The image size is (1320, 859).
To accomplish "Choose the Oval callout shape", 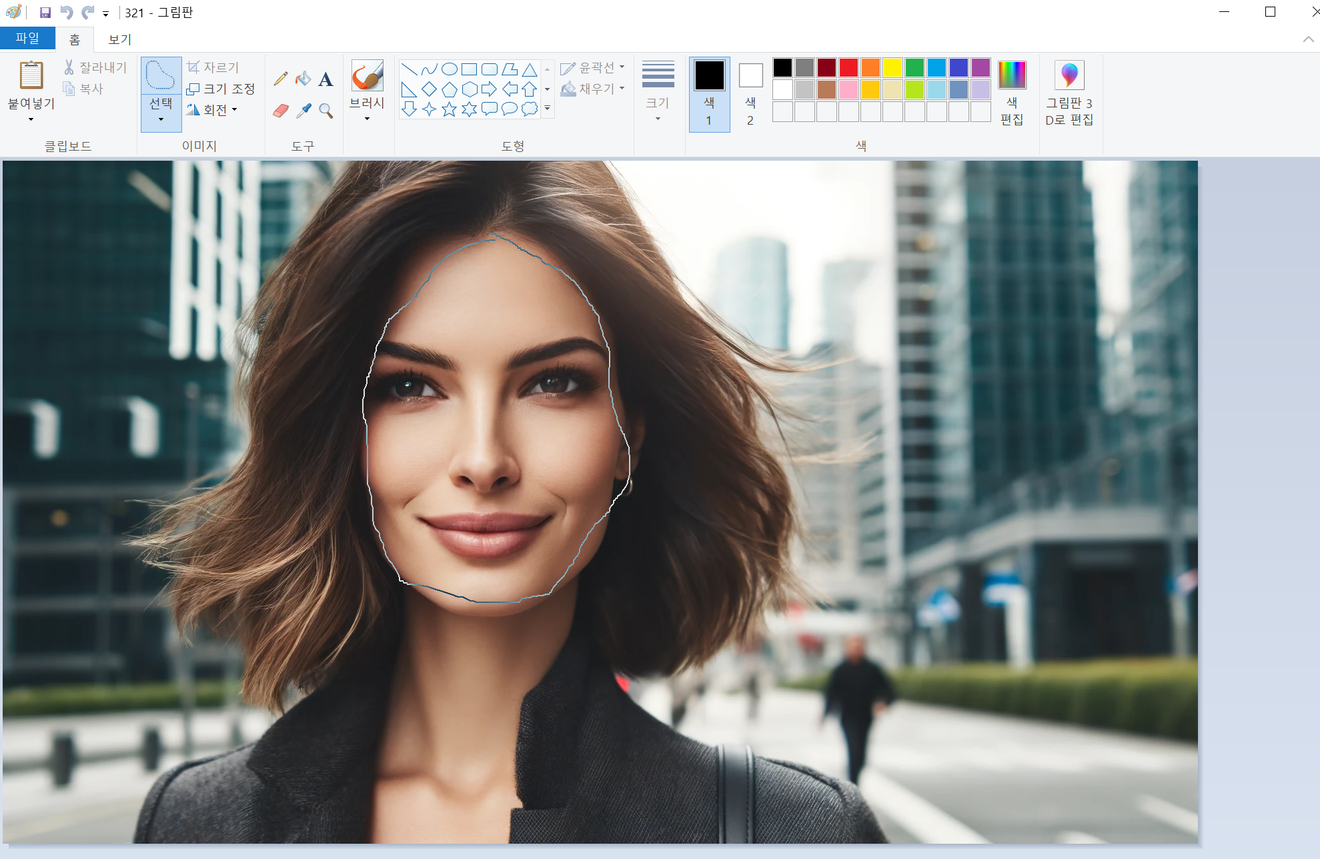I will click(x=509, y=109).
